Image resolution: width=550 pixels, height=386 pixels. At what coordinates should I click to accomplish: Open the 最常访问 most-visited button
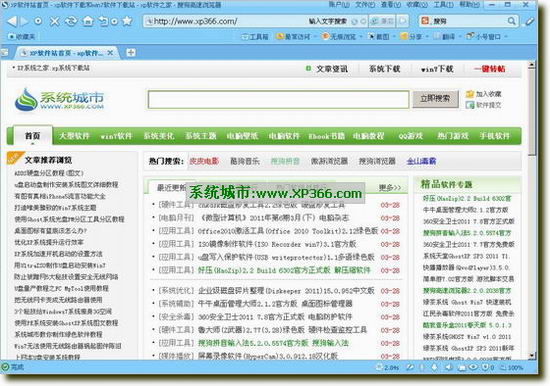coord(293,36)
